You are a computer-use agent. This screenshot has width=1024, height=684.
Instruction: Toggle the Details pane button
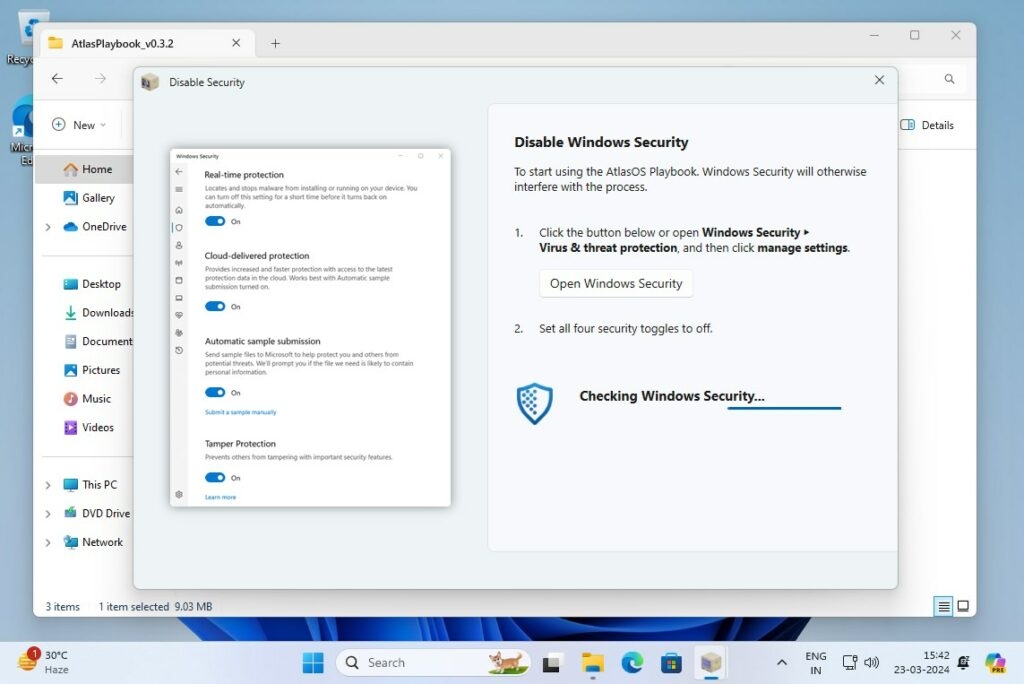point(927,125)
